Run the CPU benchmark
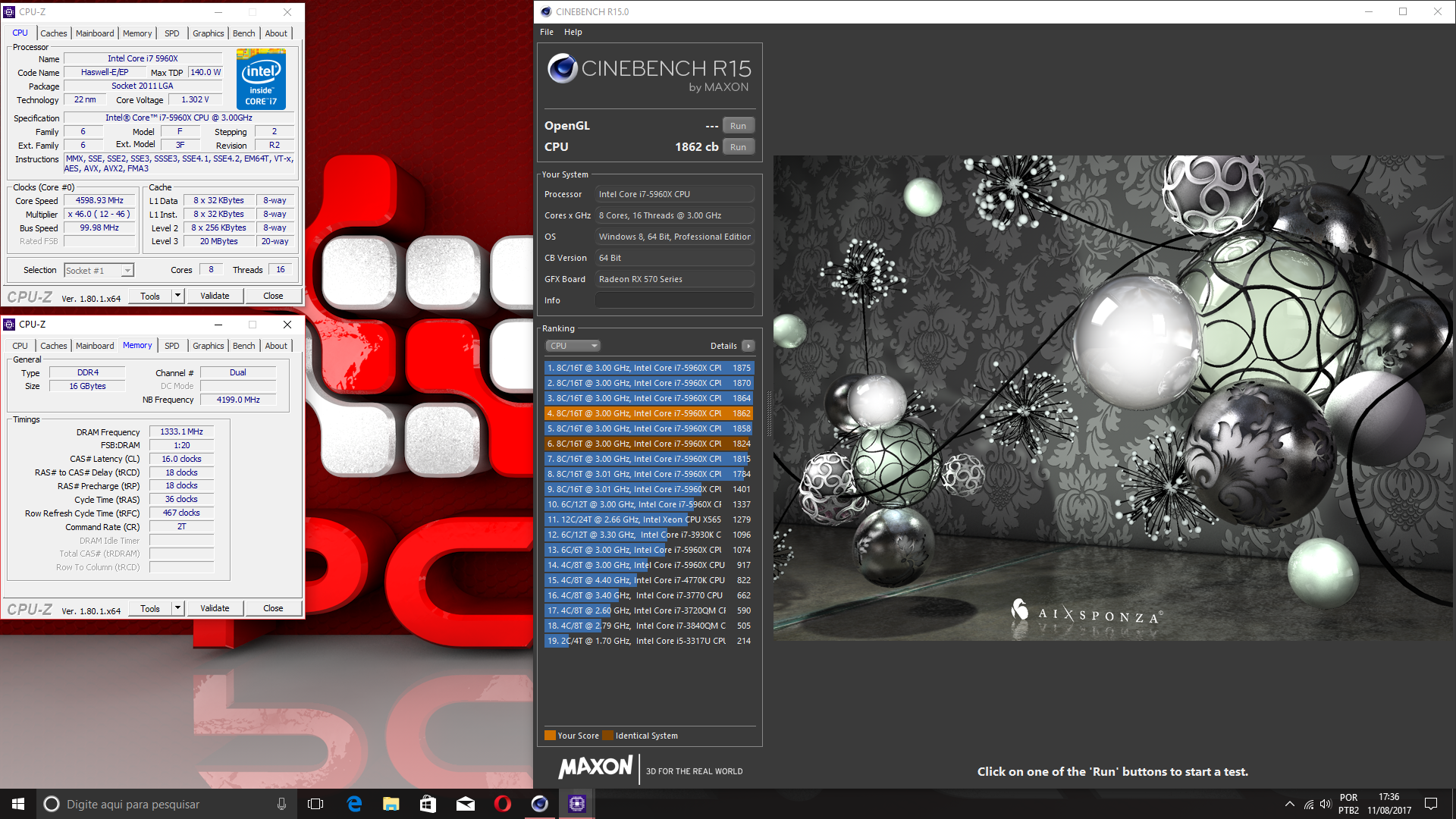The width and height of the screenshot is (1456, 819). [738, 147]
